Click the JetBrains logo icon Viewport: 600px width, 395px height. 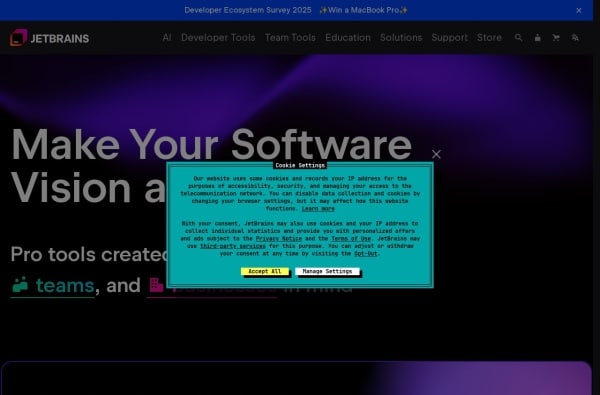point(18,38)
